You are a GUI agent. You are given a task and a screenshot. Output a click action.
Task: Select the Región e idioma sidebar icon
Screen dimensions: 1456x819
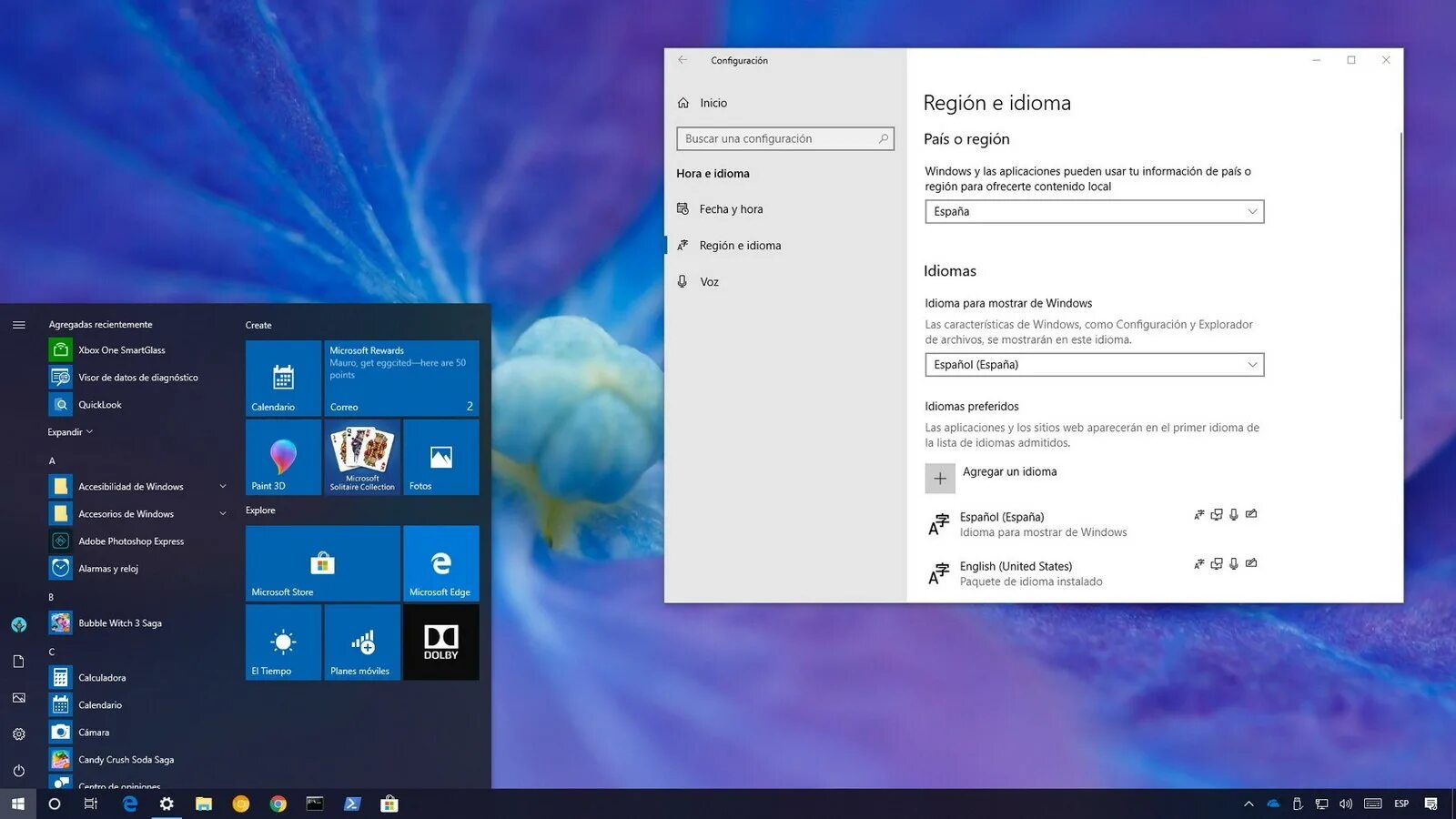tap(683, 245)
